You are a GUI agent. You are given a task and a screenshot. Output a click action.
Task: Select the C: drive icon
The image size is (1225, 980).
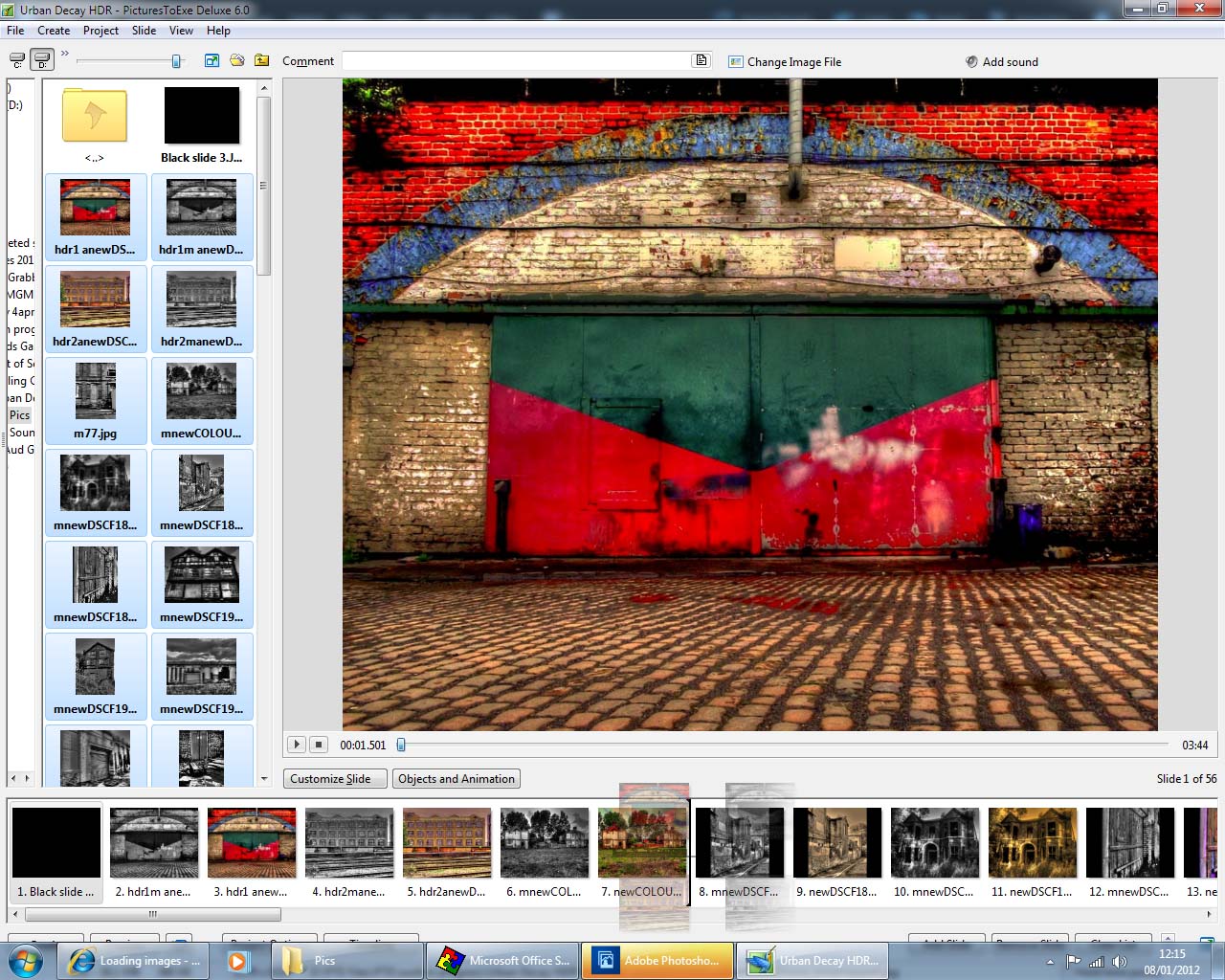coord(17,60)
